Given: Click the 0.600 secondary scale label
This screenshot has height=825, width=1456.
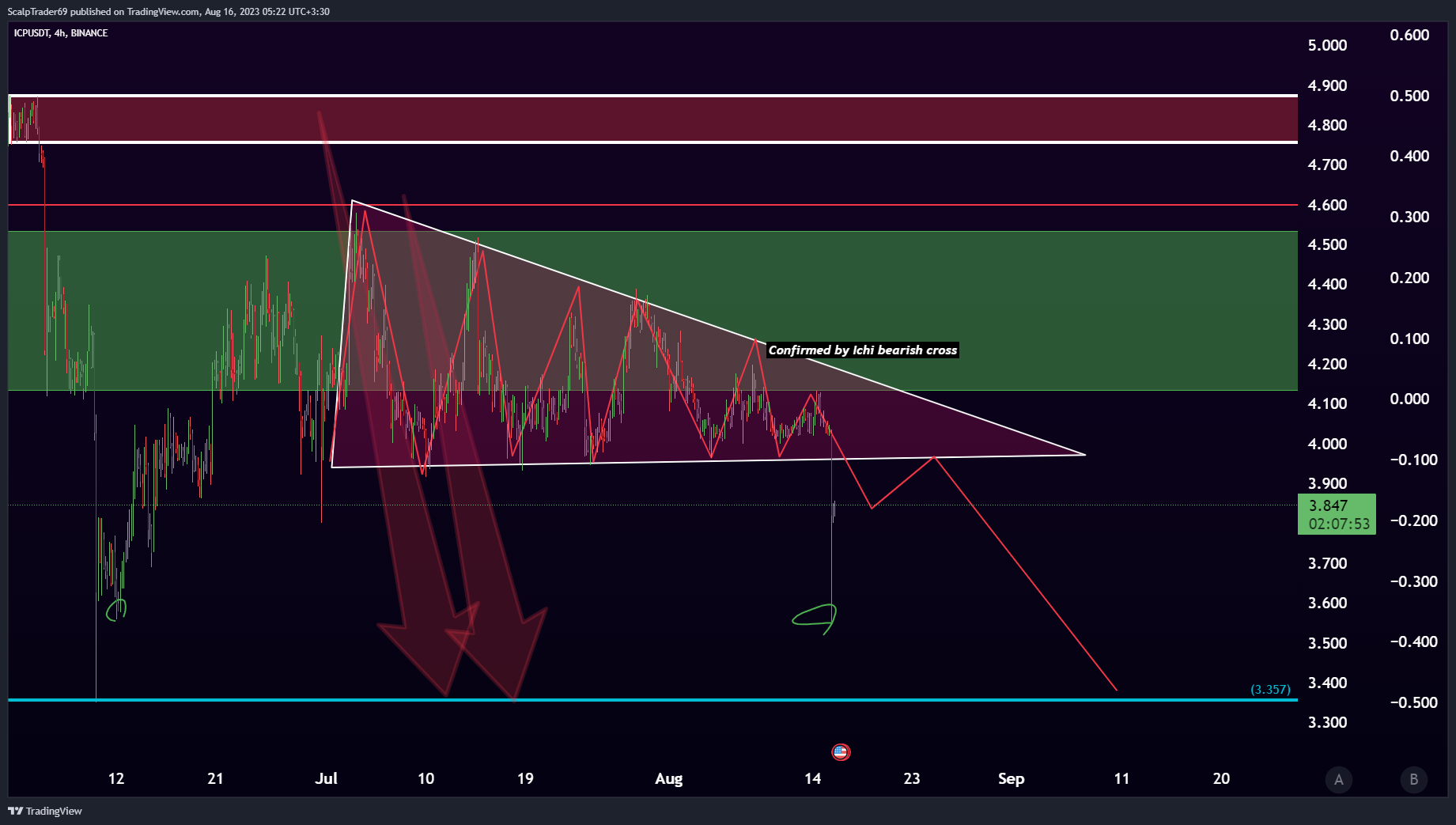Looking at the screenshot, I should (x=1409, y=35).
